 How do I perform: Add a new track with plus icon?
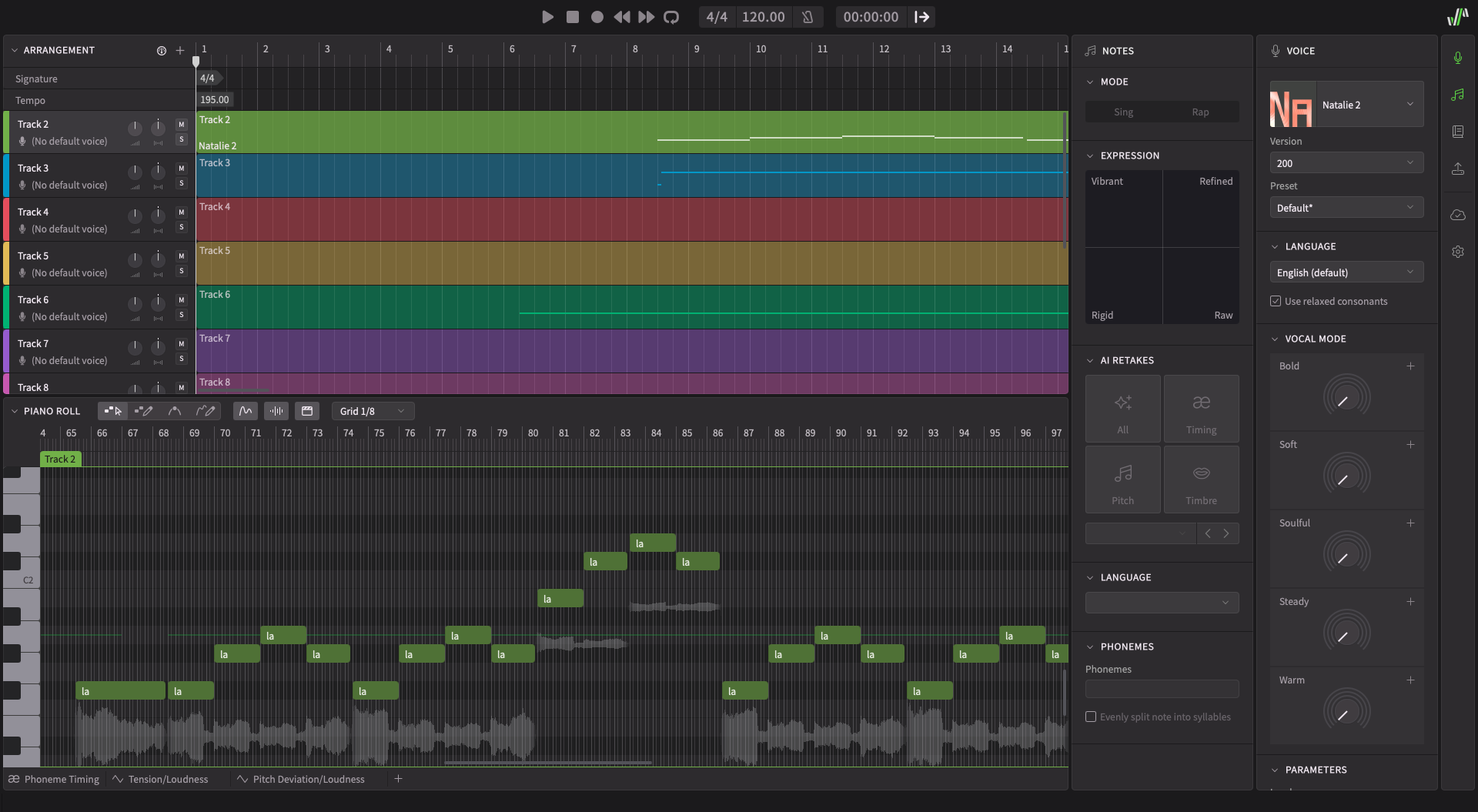(x=180, y=51)
